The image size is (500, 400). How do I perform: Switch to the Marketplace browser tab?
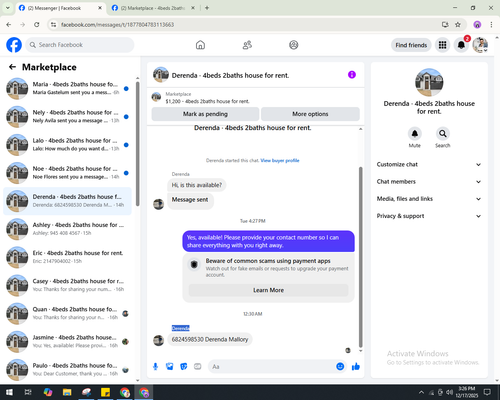tap(153, 8)
